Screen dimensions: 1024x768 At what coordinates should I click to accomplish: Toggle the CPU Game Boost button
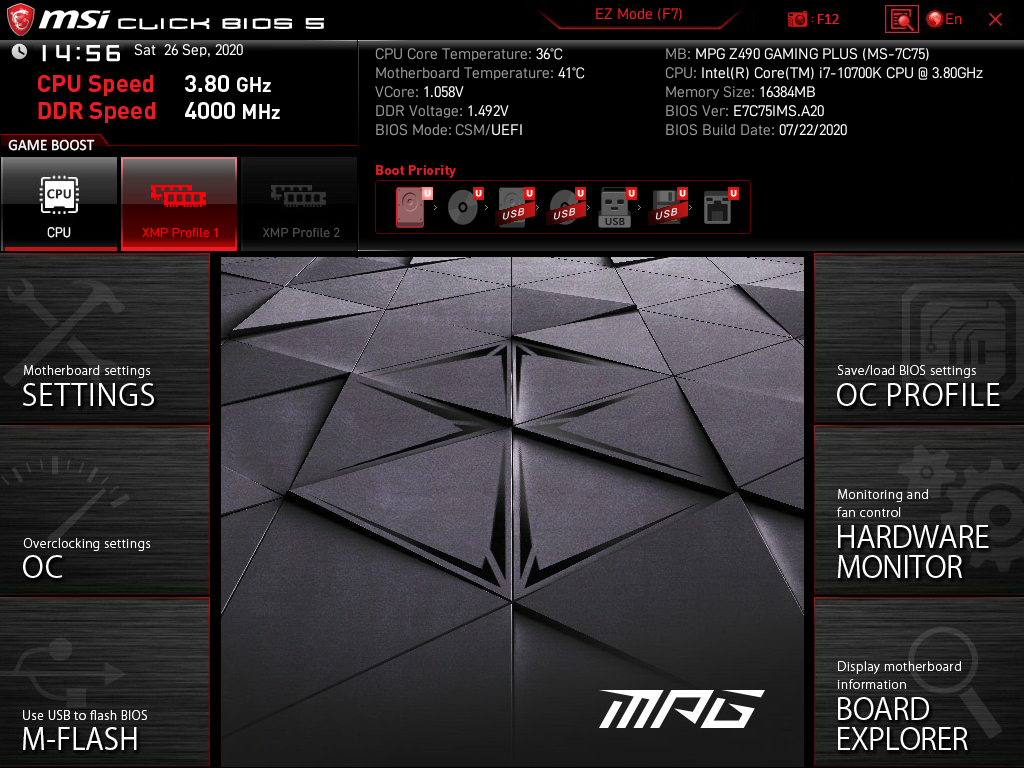tap(59, 204)
